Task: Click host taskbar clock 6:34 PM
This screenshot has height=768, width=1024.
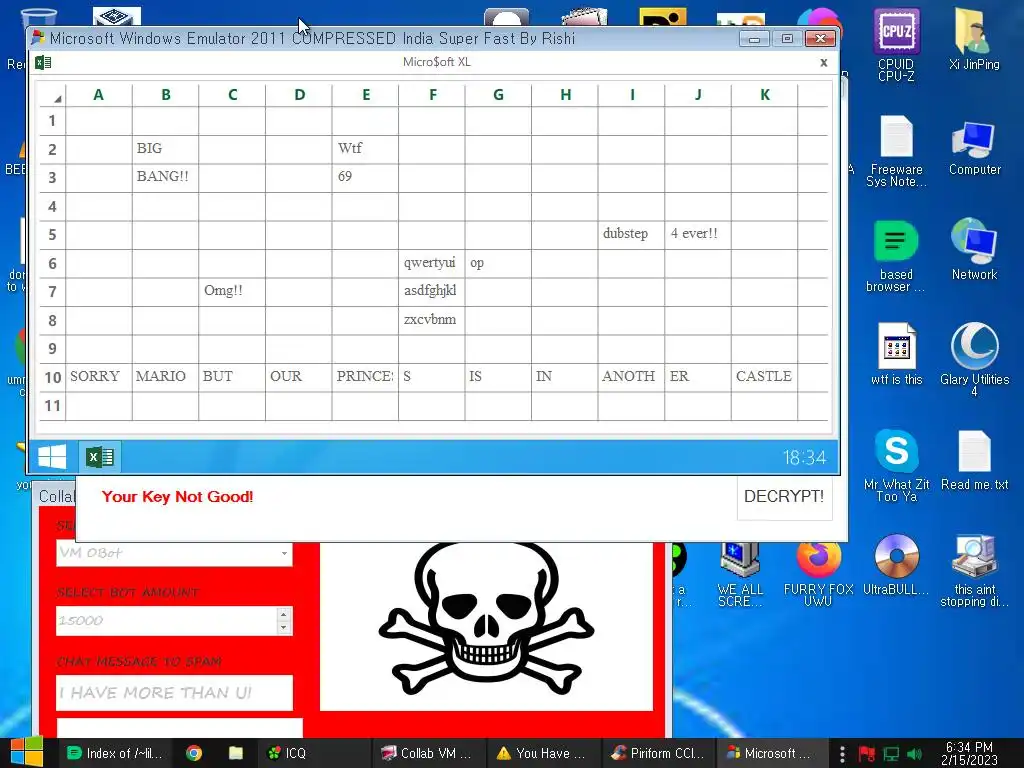Action: pos(969,754)
